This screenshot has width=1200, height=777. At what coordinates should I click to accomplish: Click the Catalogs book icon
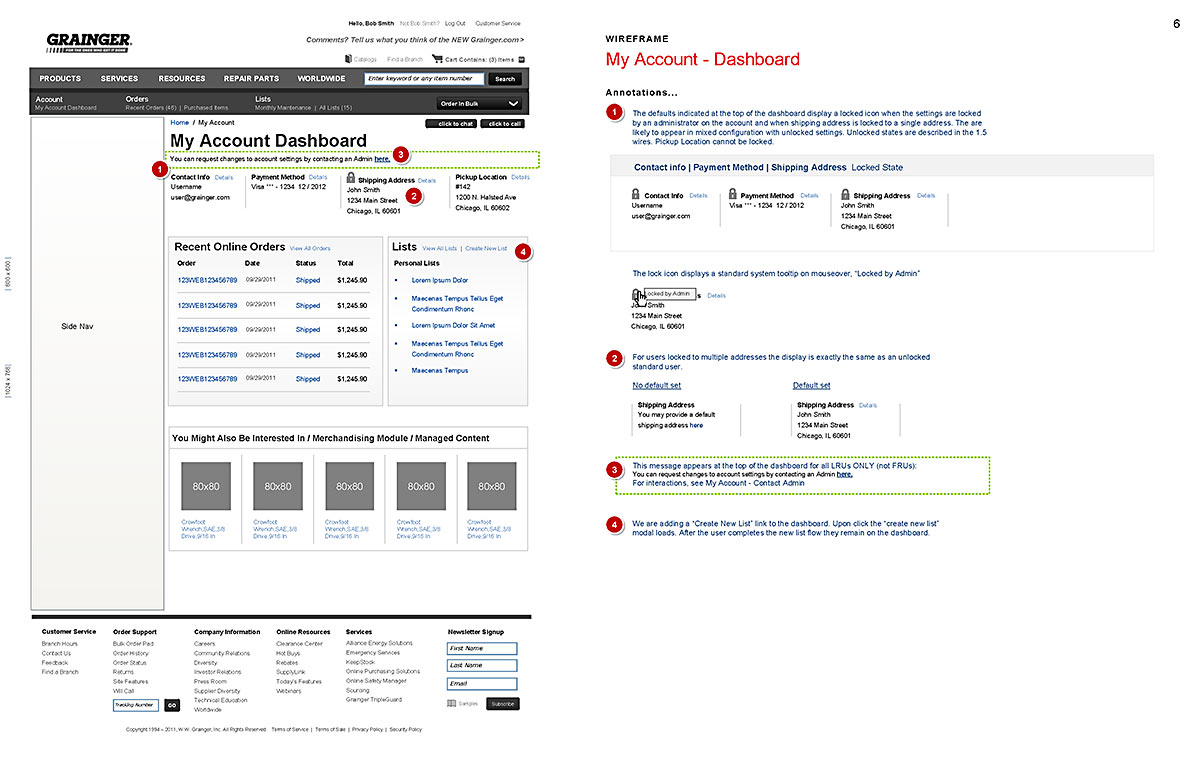[x=347, y=59]
